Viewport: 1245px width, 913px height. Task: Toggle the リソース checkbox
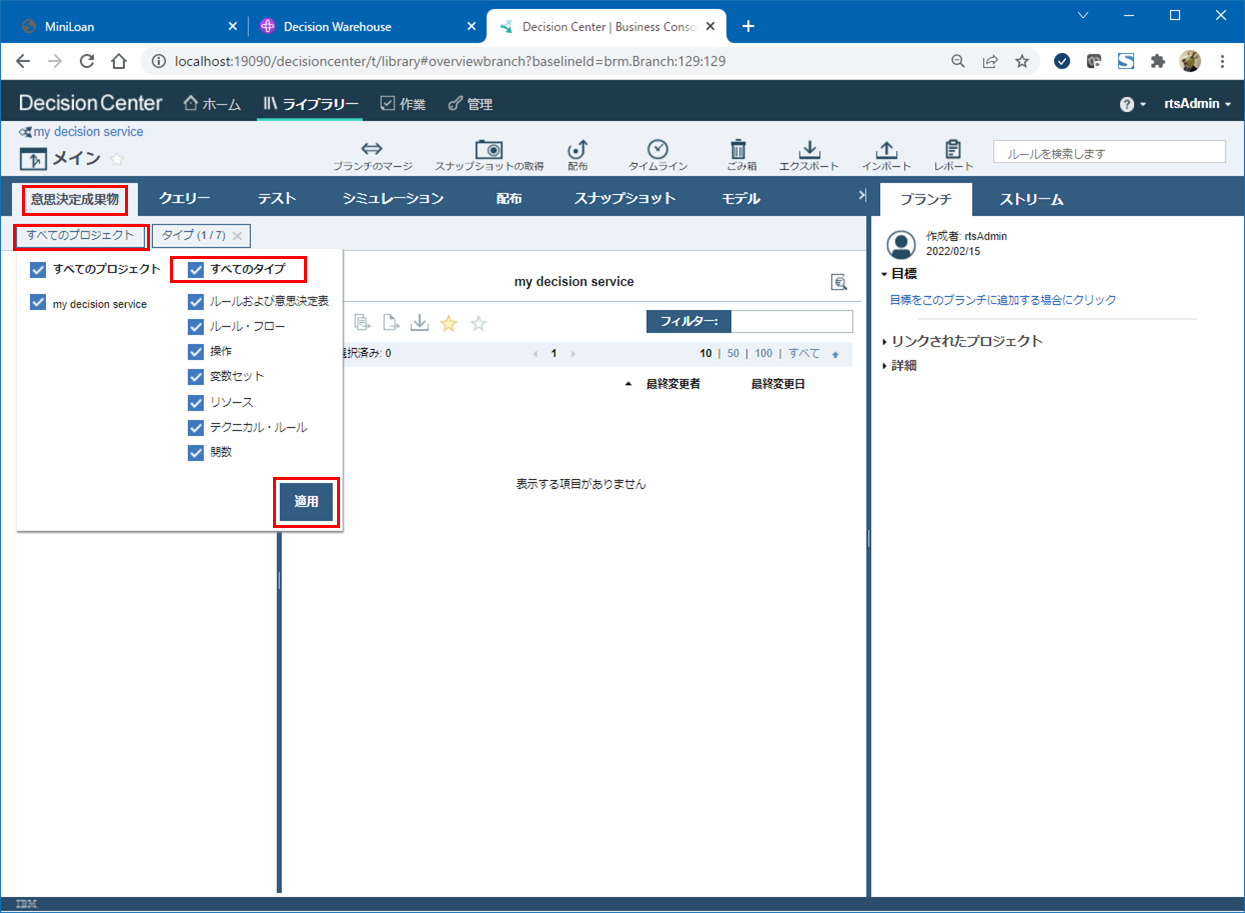click(196, 402)
